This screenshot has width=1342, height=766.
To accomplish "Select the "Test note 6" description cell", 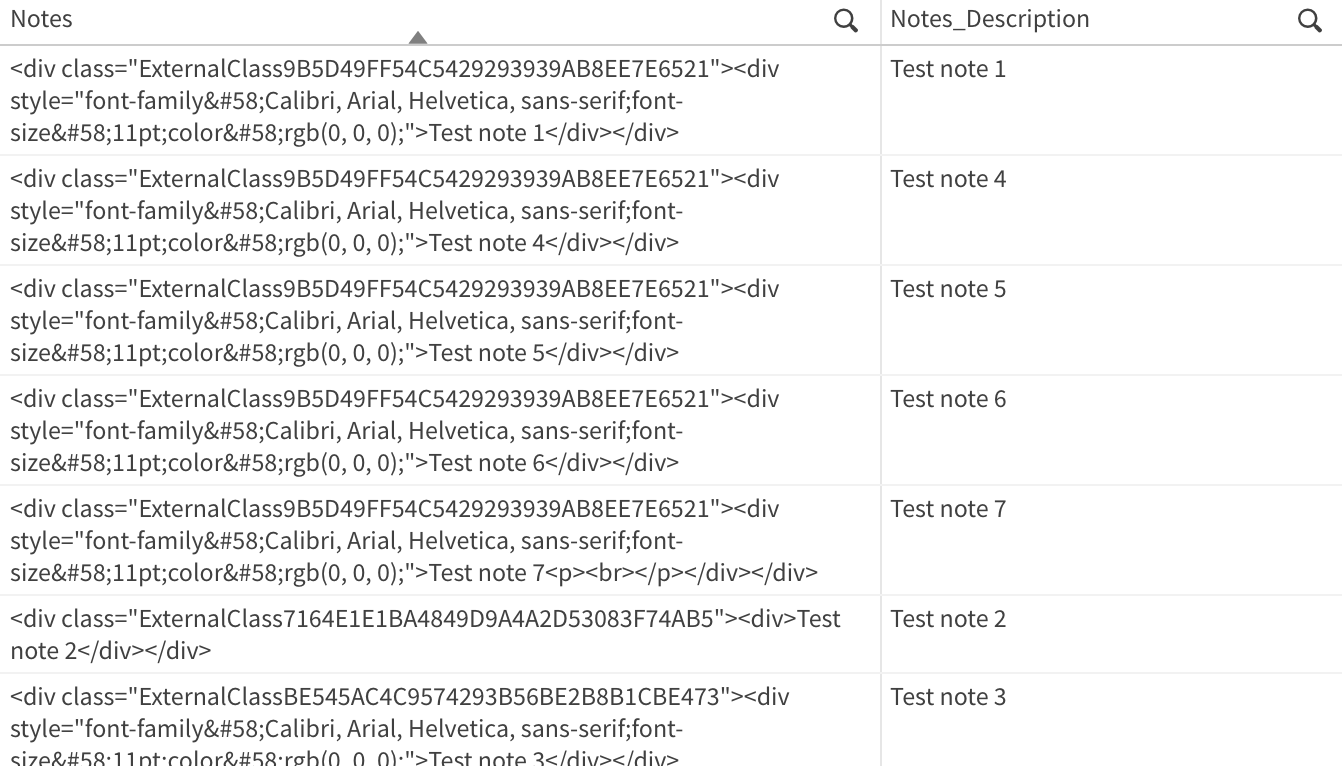I will tap(948, 399).
